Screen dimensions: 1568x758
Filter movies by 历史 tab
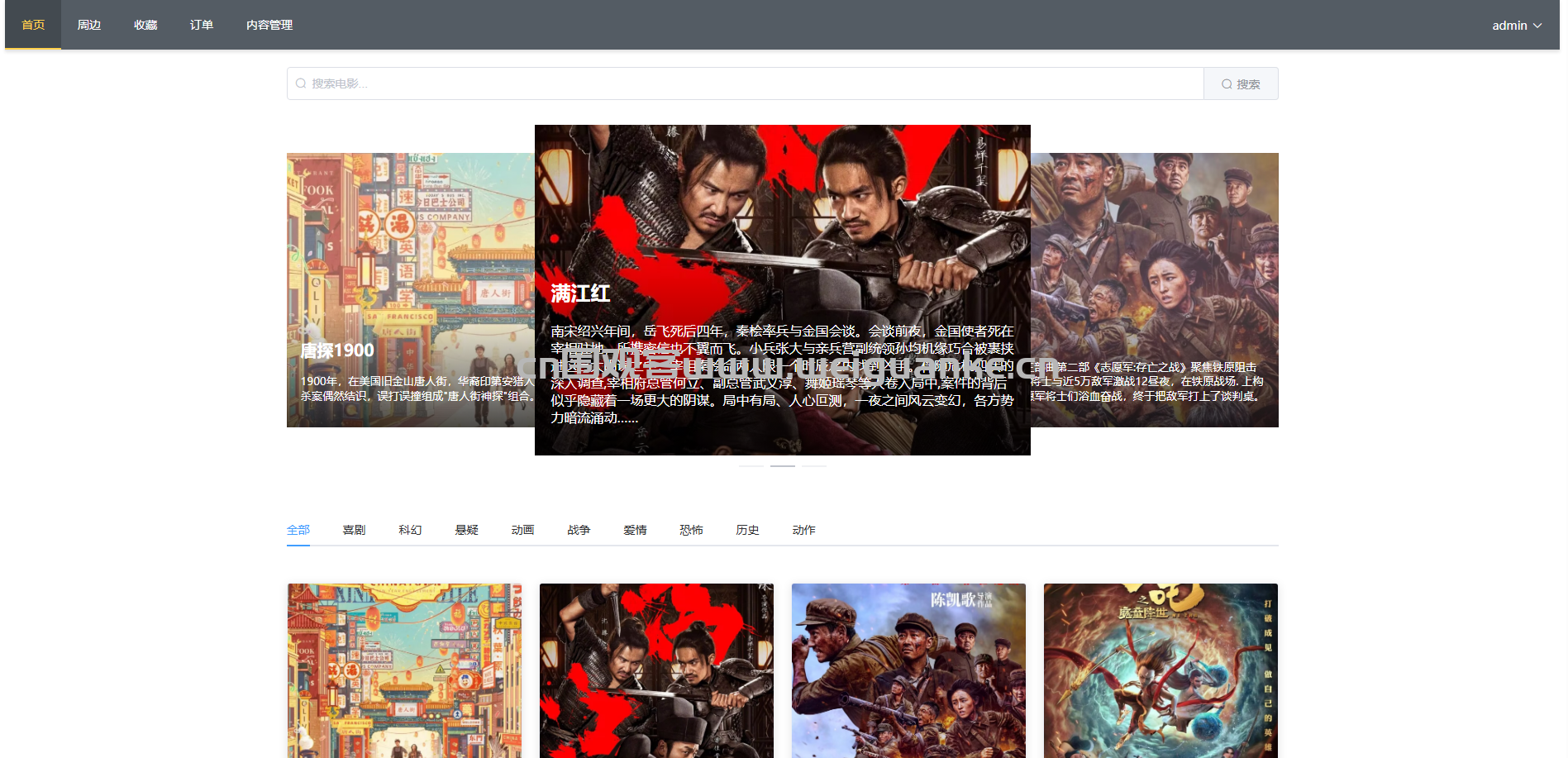coord(748,530)
